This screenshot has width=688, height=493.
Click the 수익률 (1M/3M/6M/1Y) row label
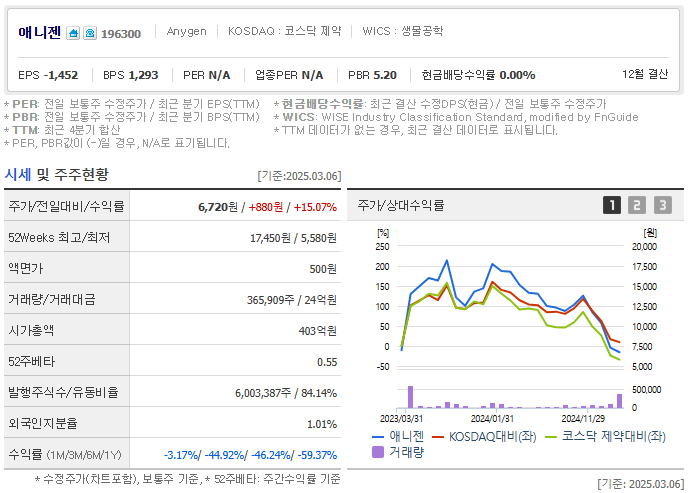(65, 454)
